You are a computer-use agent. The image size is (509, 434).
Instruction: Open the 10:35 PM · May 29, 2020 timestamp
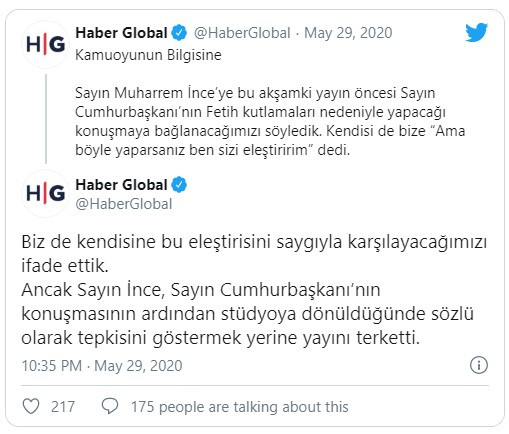point(102,366)
